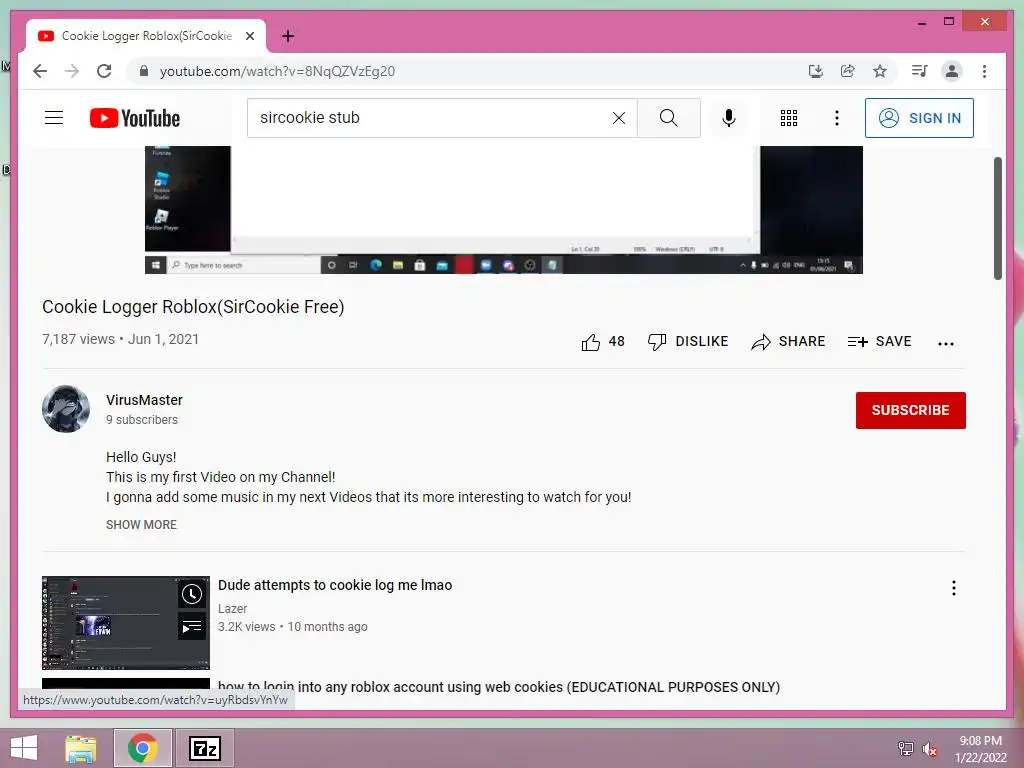This screenshot has width=1024, height=768.
Task: Click the Chrome address bar URL
Action: click(x=277, y=71)
